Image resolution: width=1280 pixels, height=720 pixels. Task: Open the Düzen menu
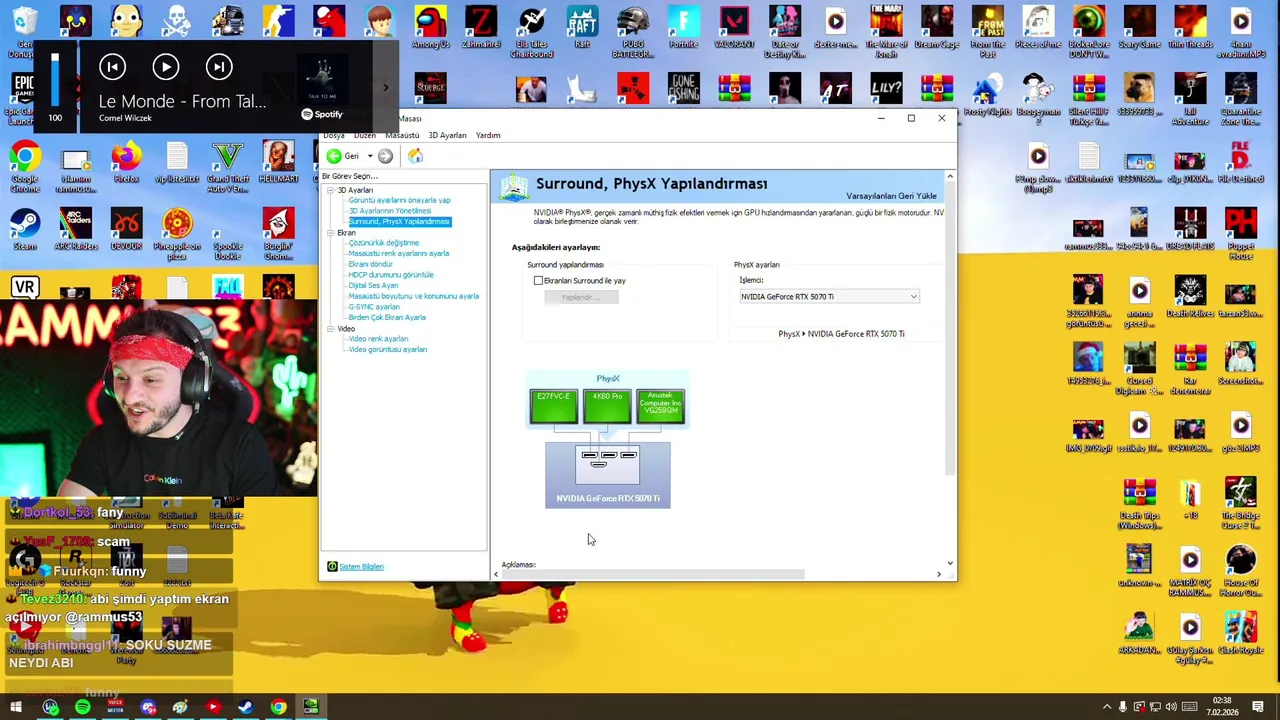(x=364, y=135)
